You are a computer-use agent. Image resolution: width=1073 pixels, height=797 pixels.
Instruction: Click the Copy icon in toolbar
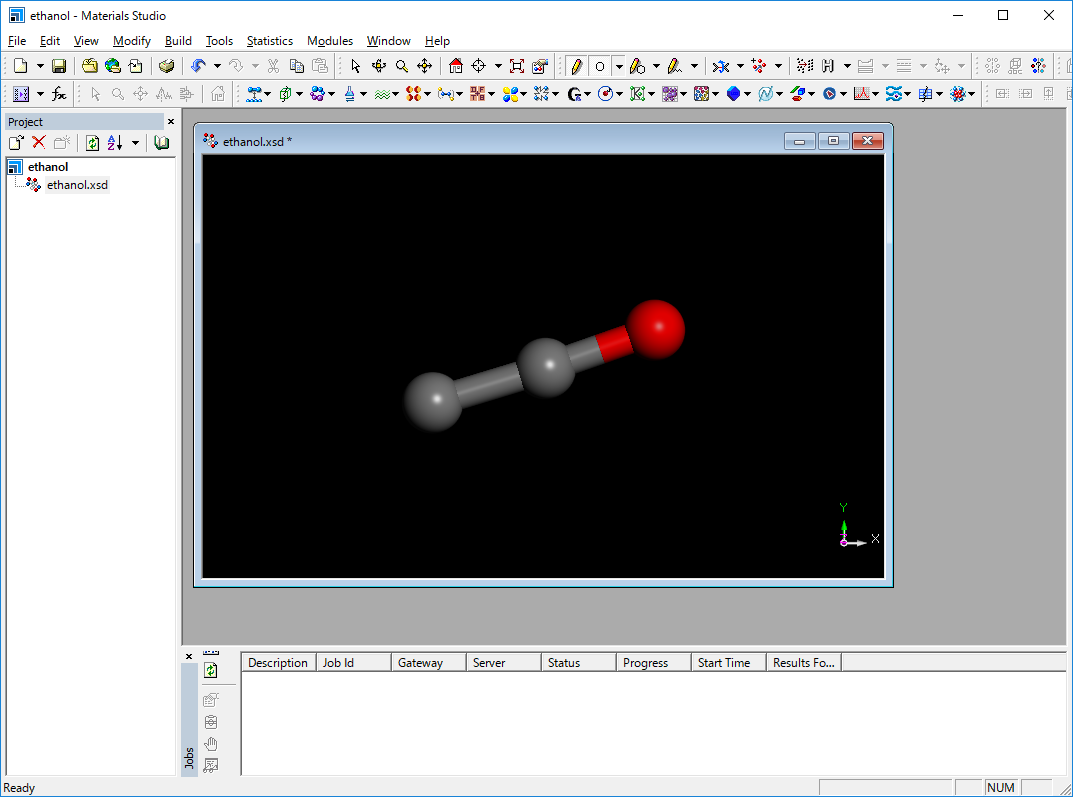pyautogui.click(x=296, y=66)
